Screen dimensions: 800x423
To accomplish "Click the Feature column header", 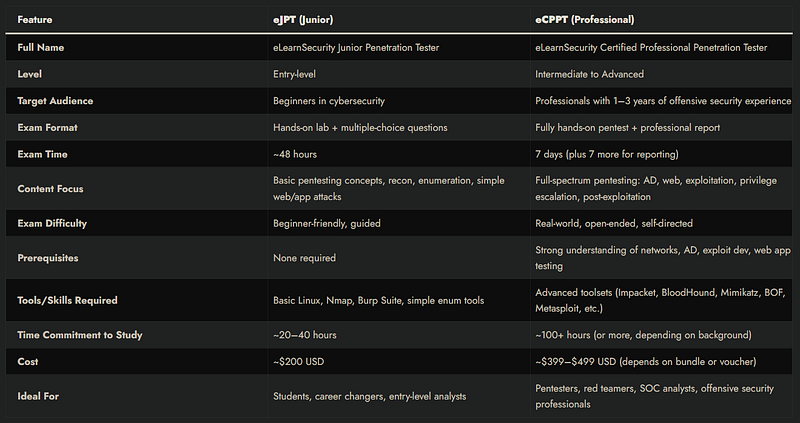I will click(x=35, y=20).
